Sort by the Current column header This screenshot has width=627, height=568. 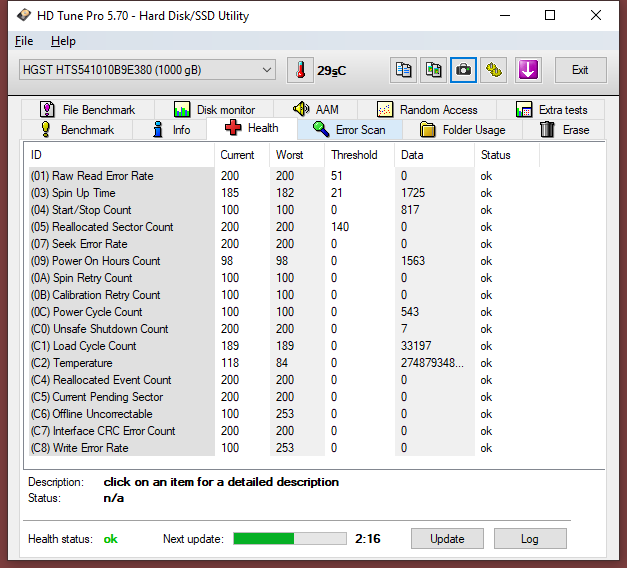pos(242,155)
